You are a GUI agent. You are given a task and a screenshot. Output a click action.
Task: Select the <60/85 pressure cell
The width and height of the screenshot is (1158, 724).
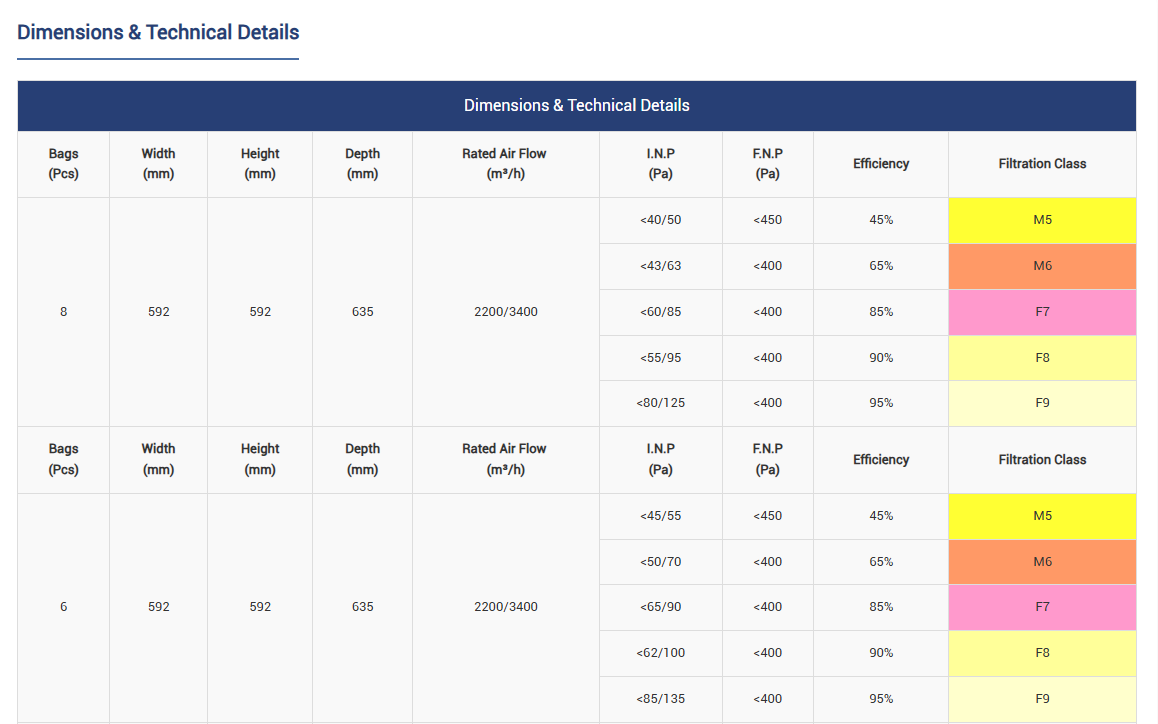click(x=660, y=312)
